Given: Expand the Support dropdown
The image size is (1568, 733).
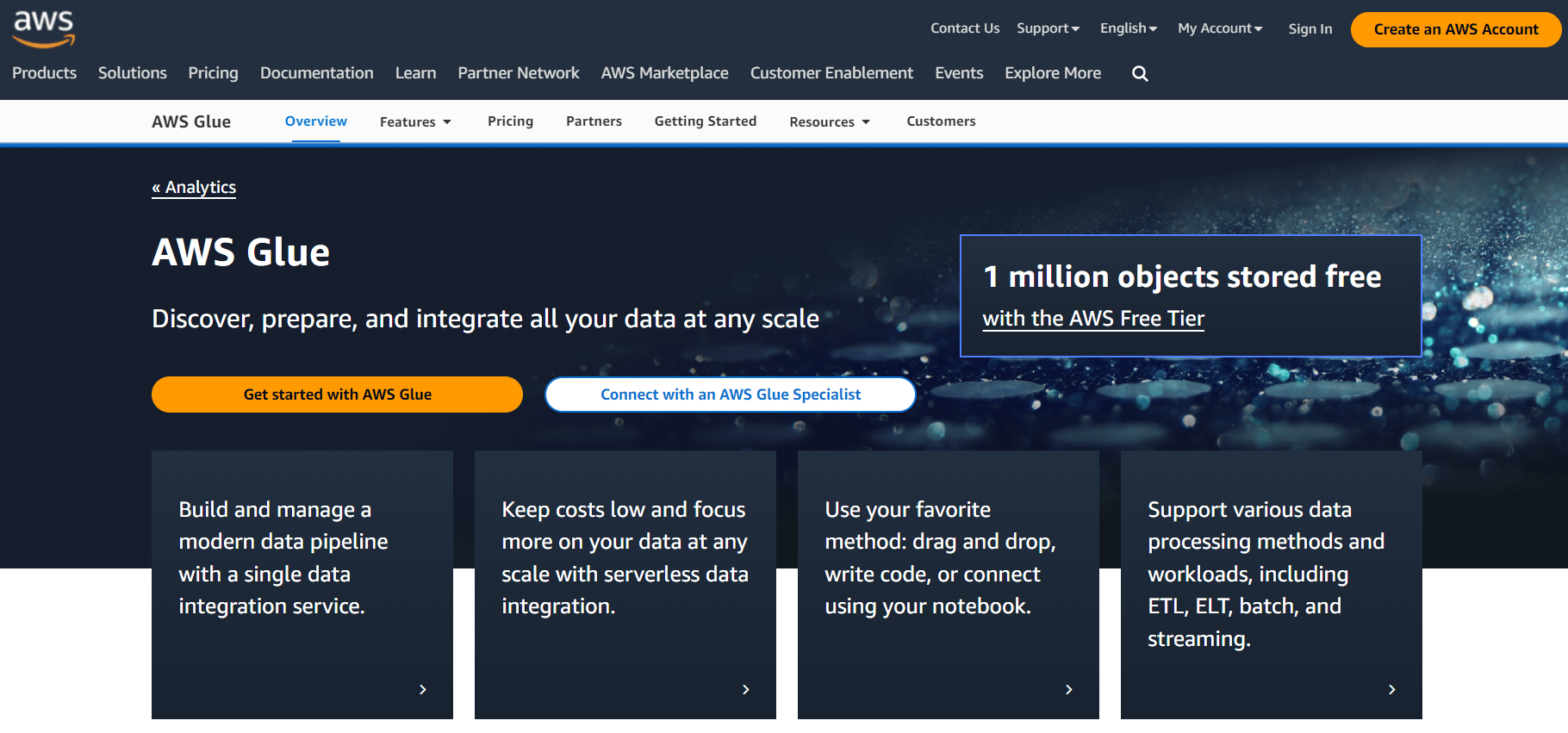Looking at the screenshot, I should pos(1048,28).
